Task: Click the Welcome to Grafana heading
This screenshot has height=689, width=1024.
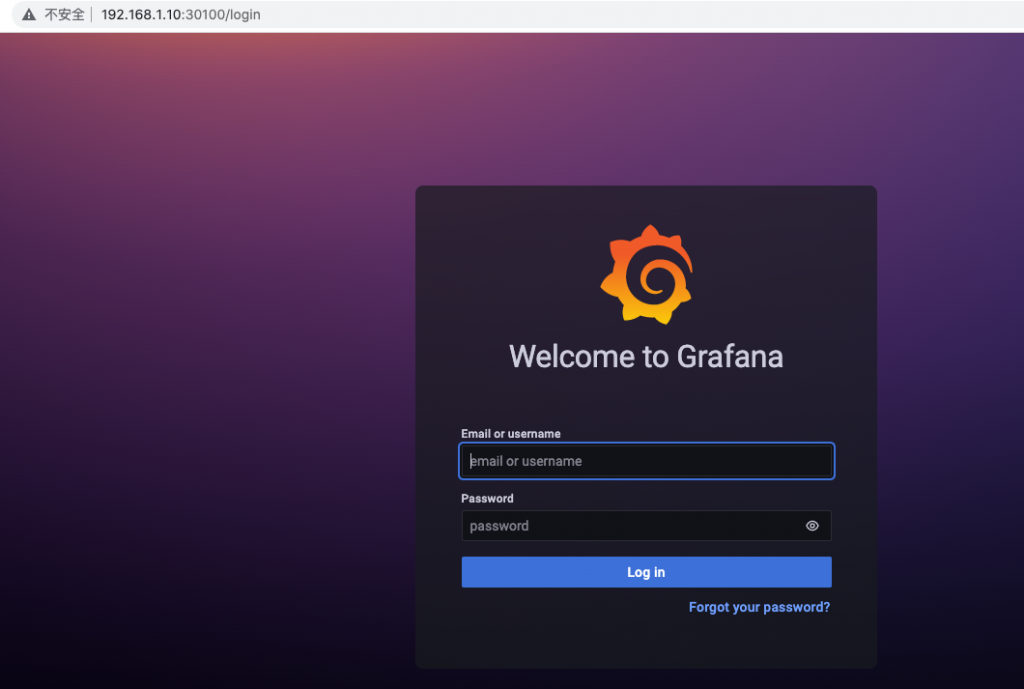Action: click(646, 357)
